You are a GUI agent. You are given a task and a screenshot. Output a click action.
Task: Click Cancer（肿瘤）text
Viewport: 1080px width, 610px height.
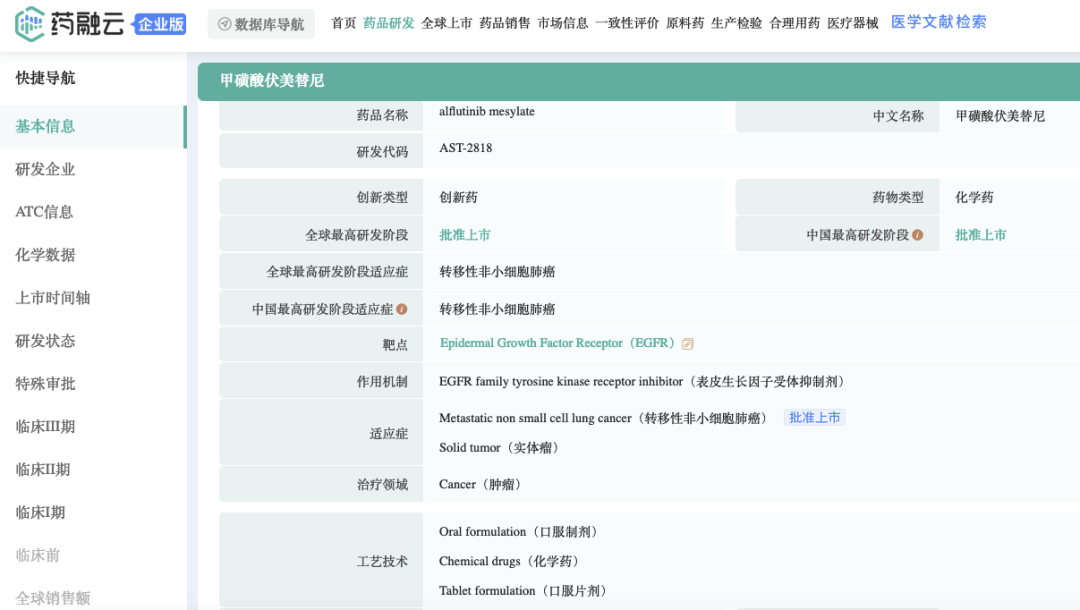pyautogui.click(x=482, y=485)
